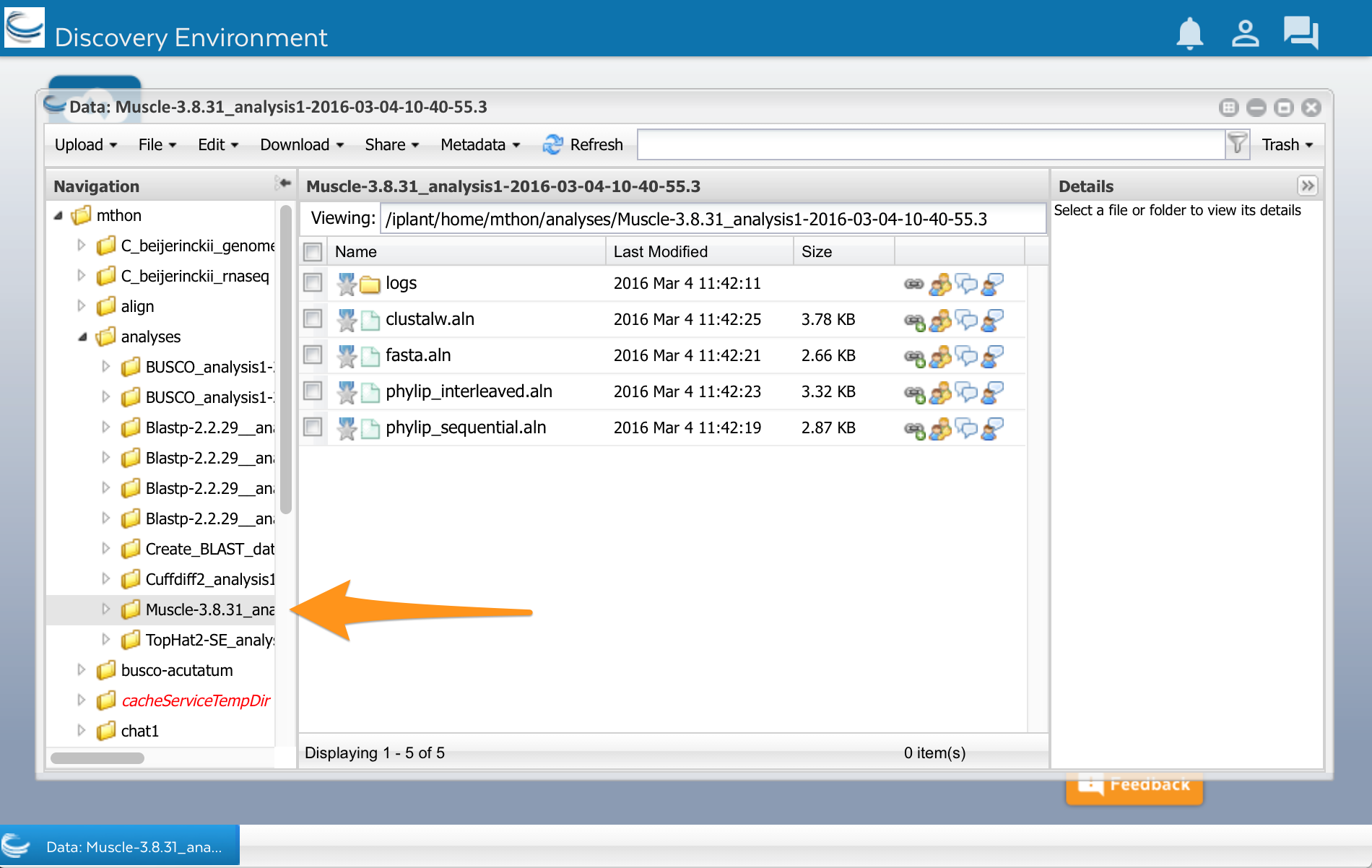Screen dimensions: 1372x868
Task: Expand the Cuffdiff2_analysis1 folder
Action: [106, 579]
